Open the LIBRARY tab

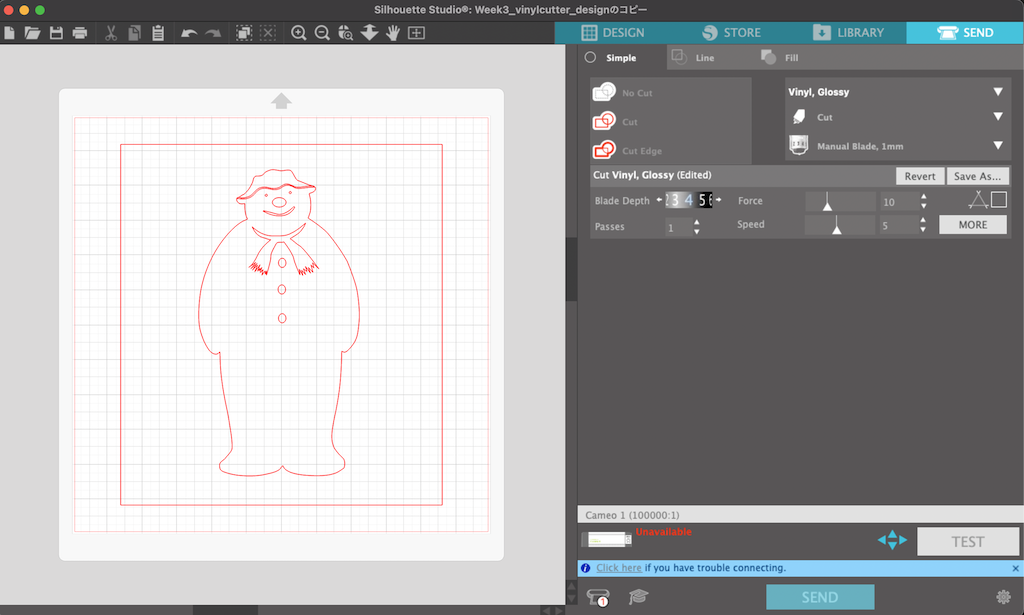(x=848, y=33)
